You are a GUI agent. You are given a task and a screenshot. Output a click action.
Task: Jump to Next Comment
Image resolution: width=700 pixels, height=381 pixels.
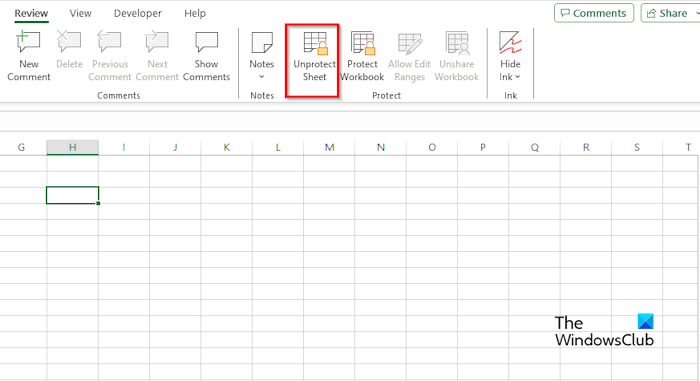(157, 56)
